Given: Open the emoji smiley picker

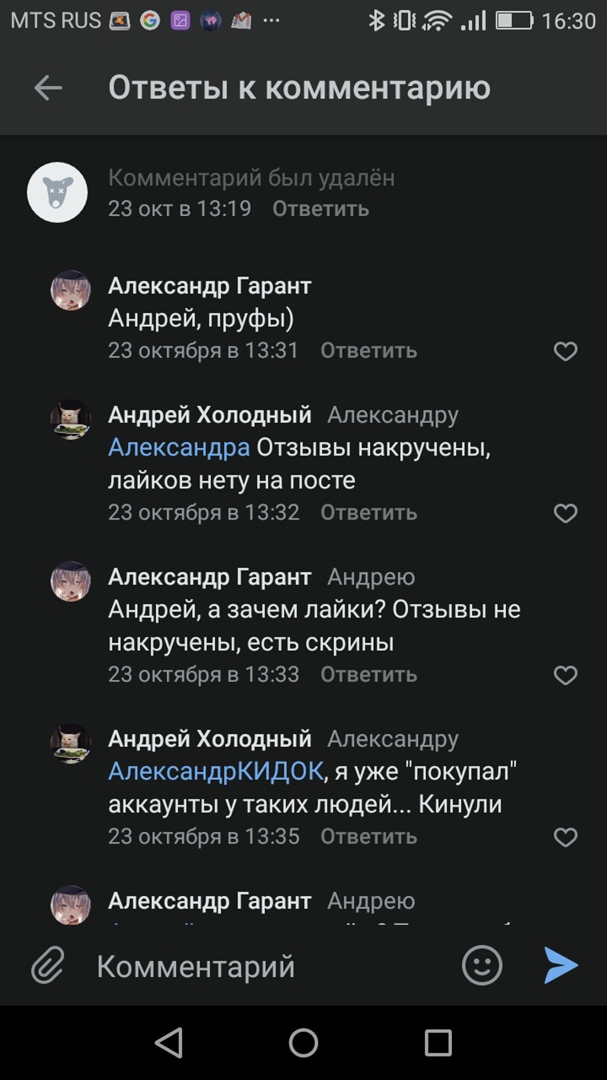Looking at the screenshot, I should point(481,965).
